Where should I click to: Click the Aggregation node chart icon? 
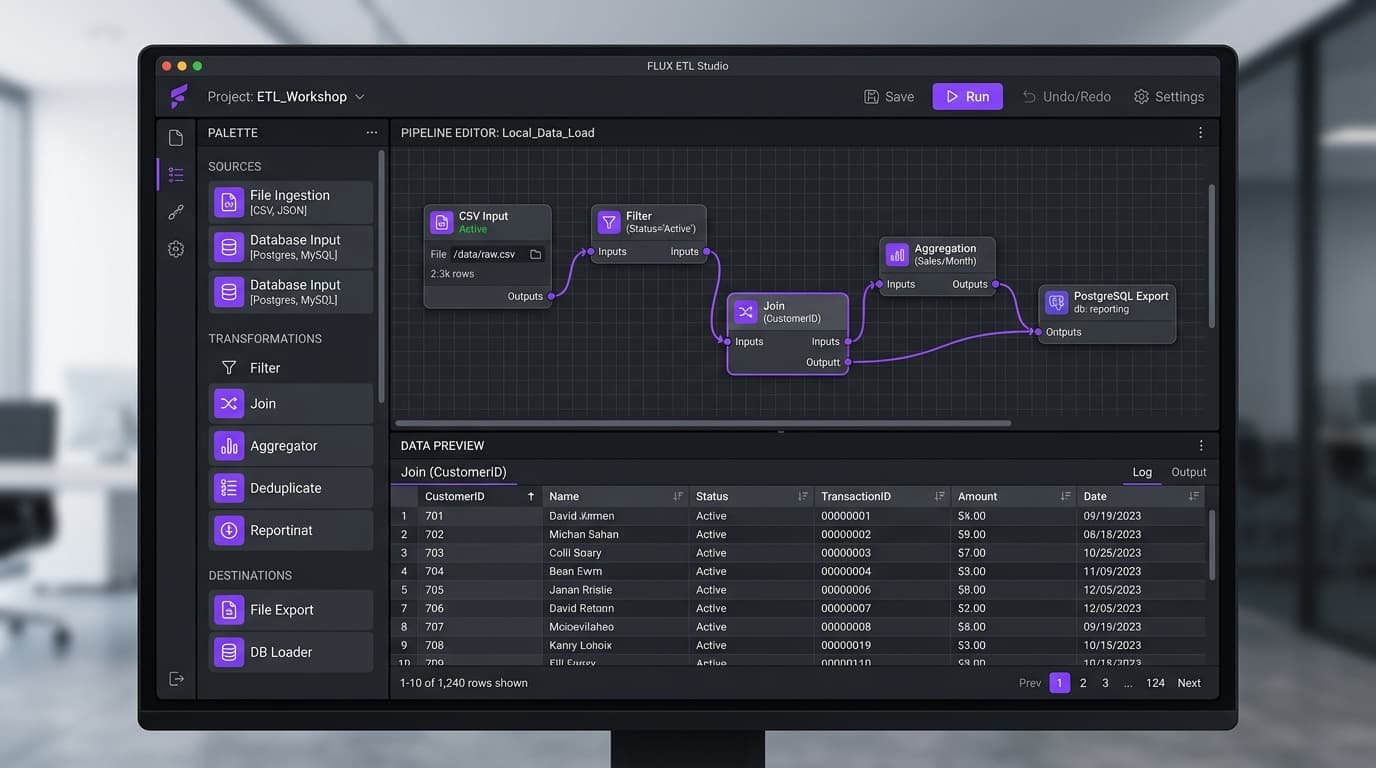[897, 254]
